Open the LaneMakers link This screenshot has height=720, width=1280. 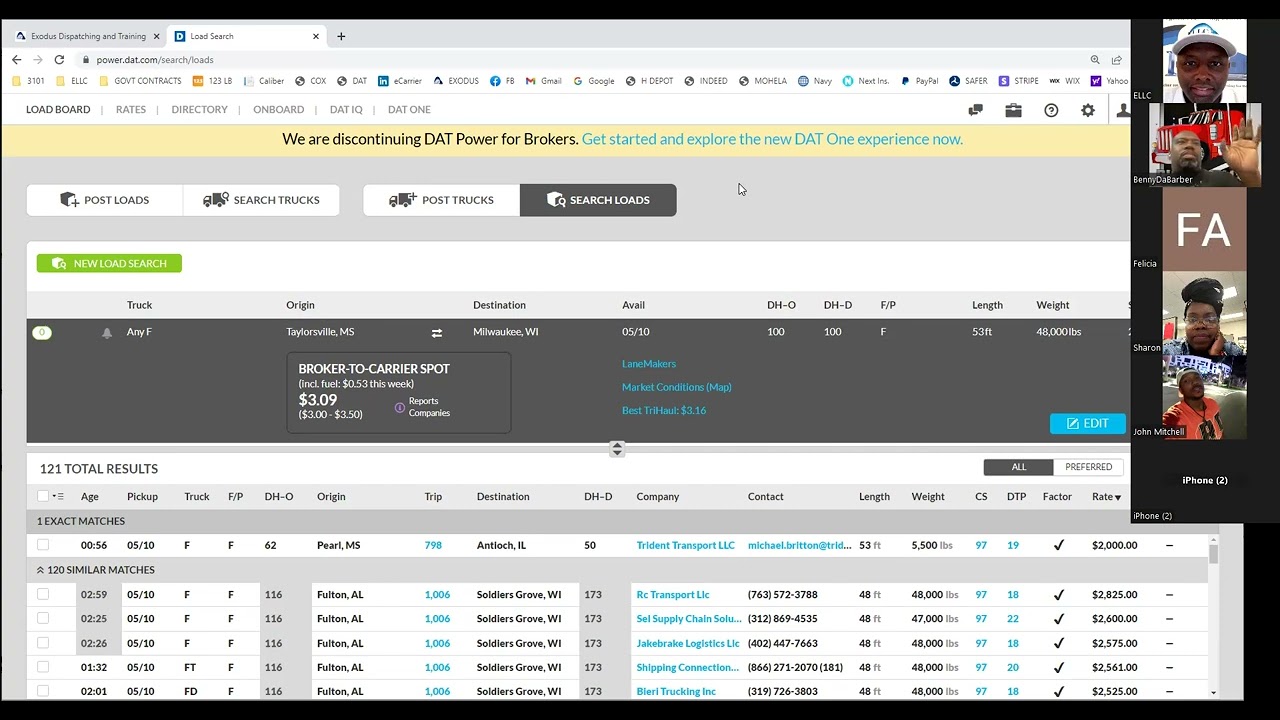pyautogui.click(x=649, y=364)
